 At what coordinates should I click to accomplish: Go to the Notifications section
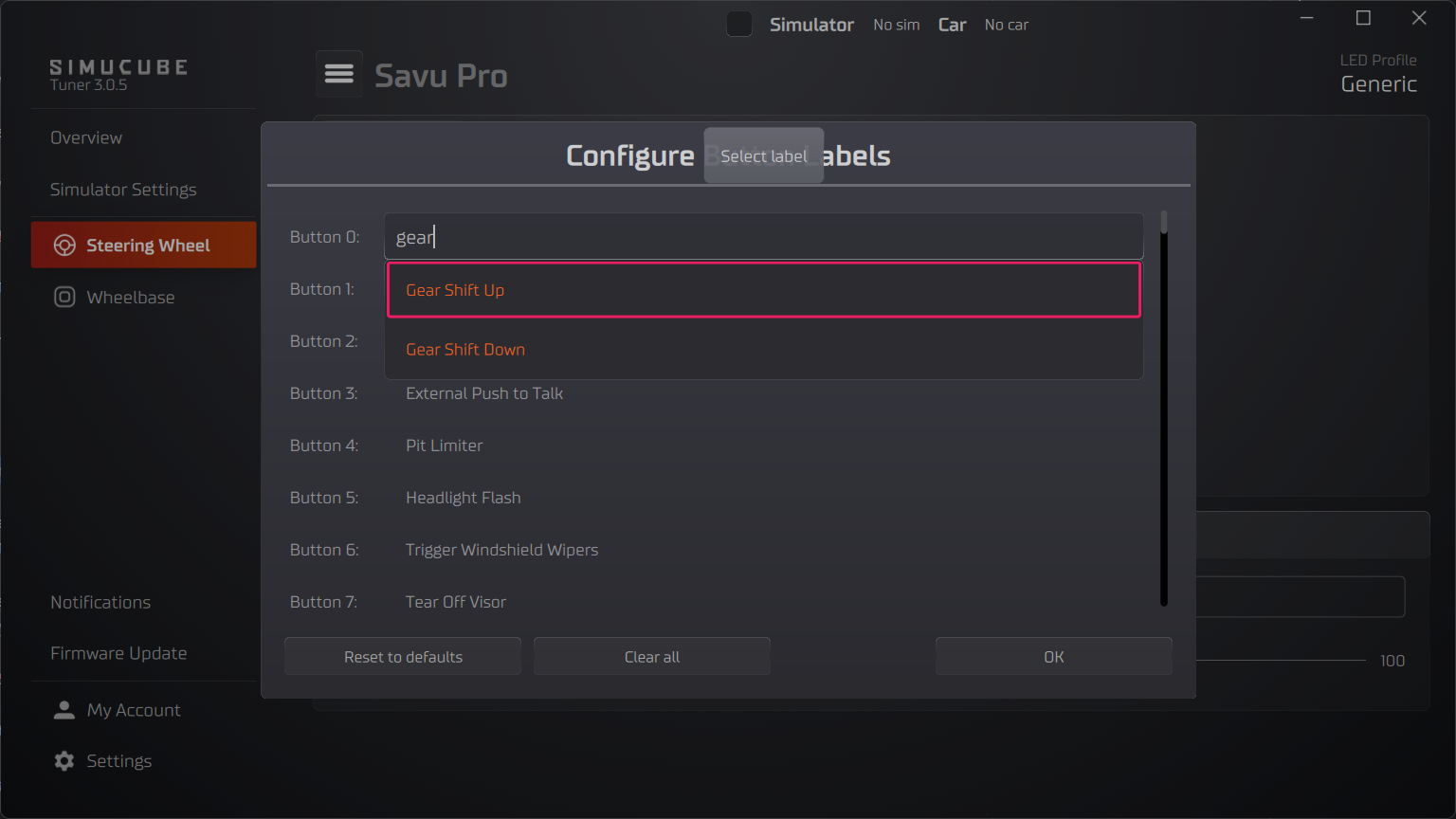tap(100, 602)
